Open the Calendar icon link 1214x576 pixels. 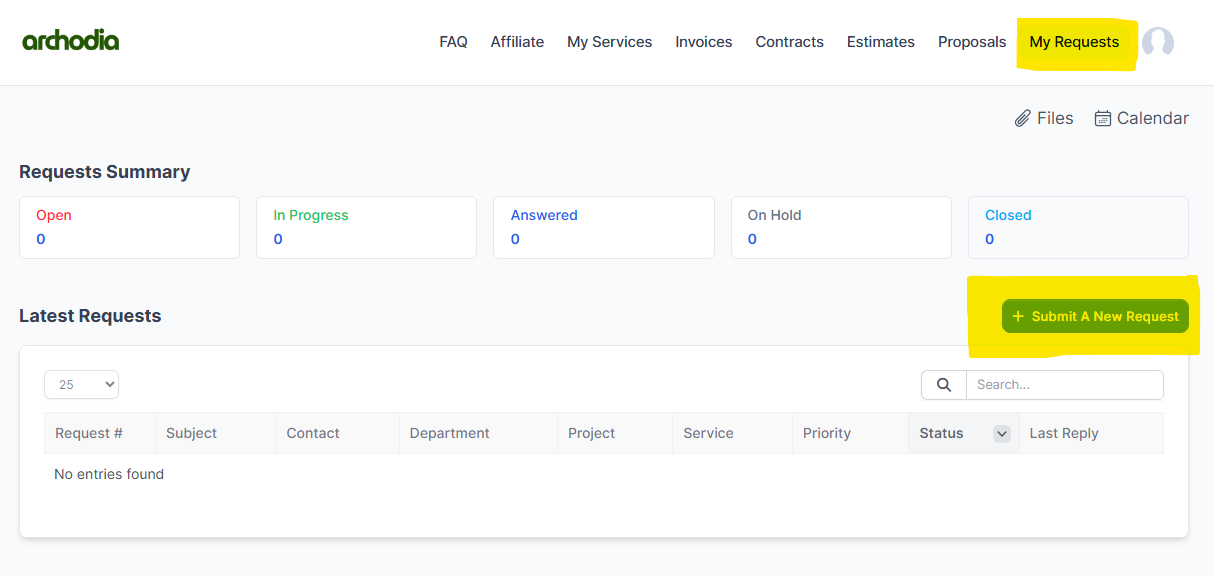pyautogui.click(x=1103, y=119)
